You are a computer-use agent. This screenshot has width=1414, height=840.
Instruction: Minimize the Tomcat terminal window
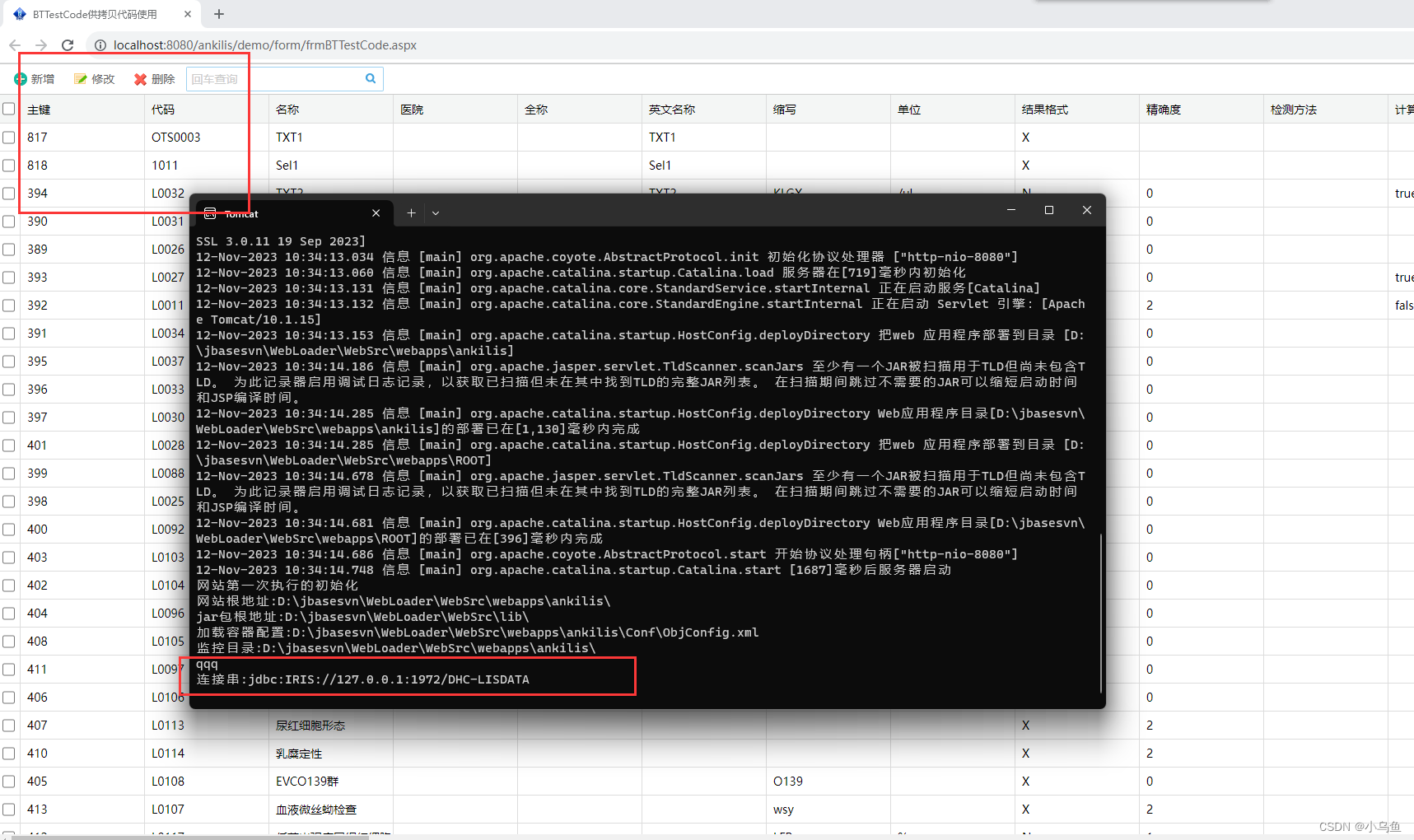click(x=1011, y=210)
